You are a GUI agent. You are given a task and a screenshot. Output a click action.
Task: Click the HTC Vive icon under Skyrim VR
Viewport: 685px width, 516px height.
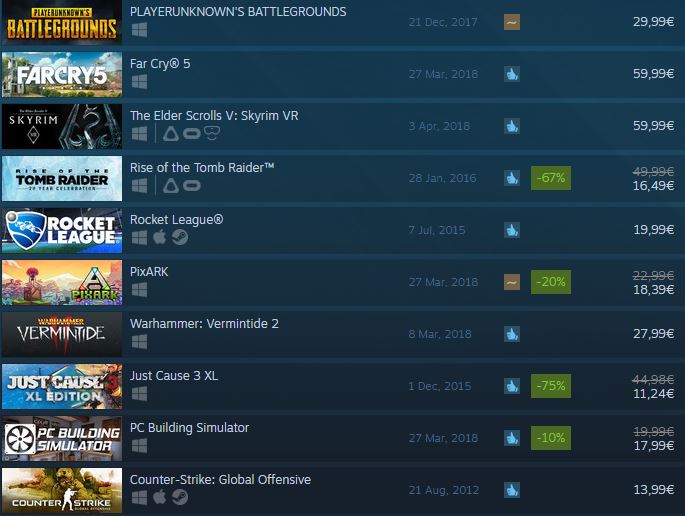(x=171, y=133)
